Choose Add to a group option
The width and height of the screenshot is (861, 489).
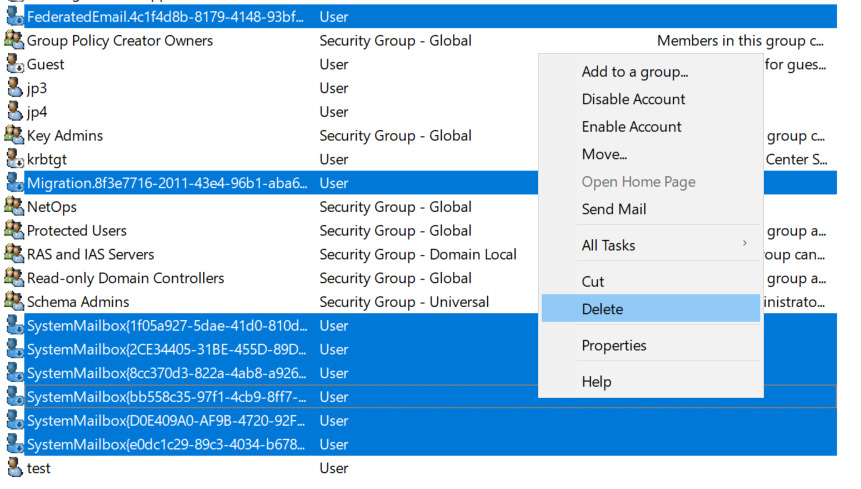634,72
